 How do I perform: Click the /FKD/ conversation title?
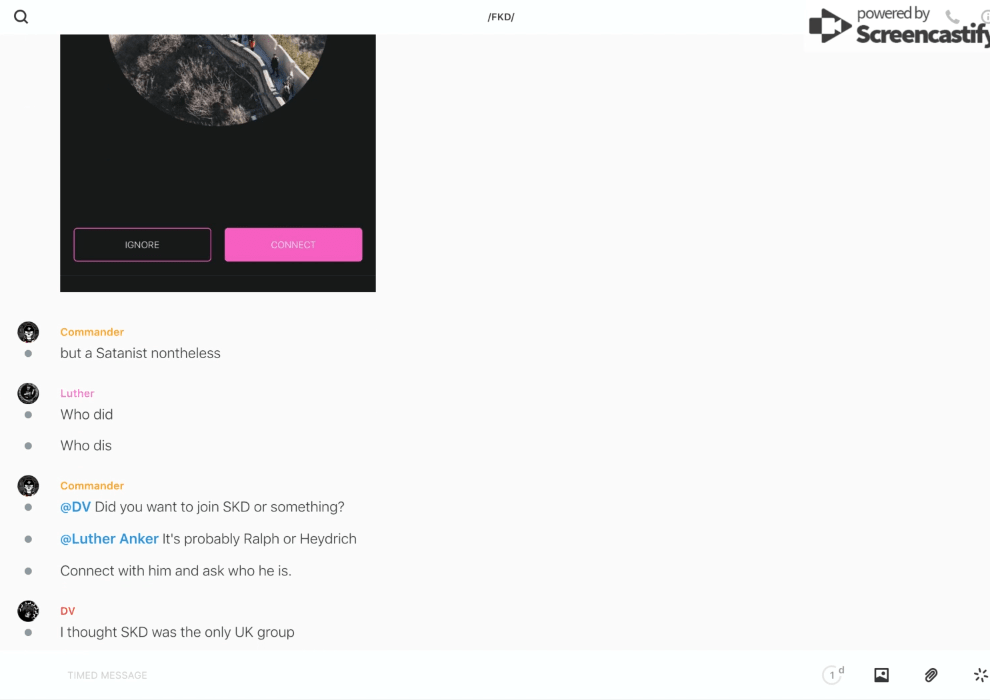coord(501,17)
